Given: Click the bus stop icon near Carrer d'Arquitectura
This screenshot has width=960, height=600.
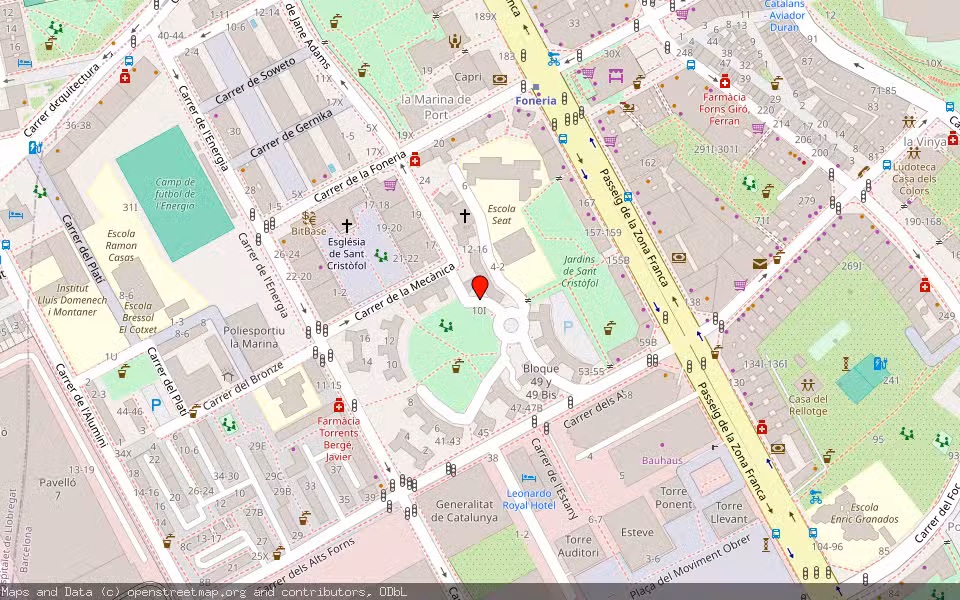Looking at the screenshot, I should [x=129, y=61].
